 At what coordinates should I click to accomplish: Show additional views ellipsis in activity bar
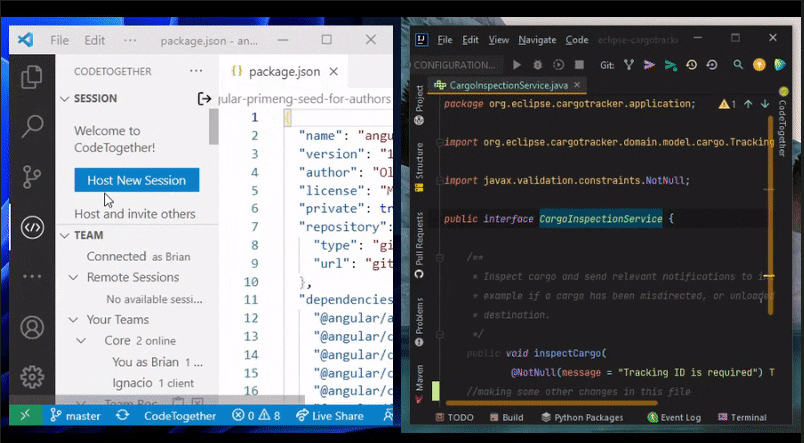tap(32, 276)
